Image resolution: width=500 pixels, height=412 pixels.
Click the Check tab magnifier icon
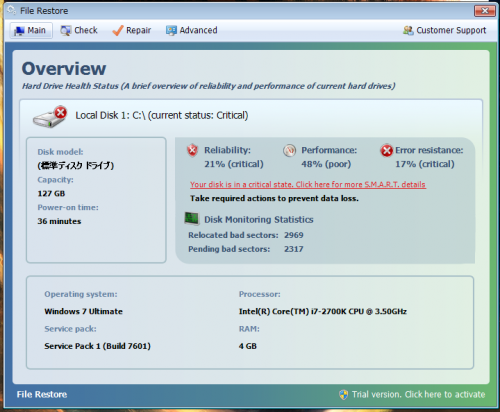66,31
